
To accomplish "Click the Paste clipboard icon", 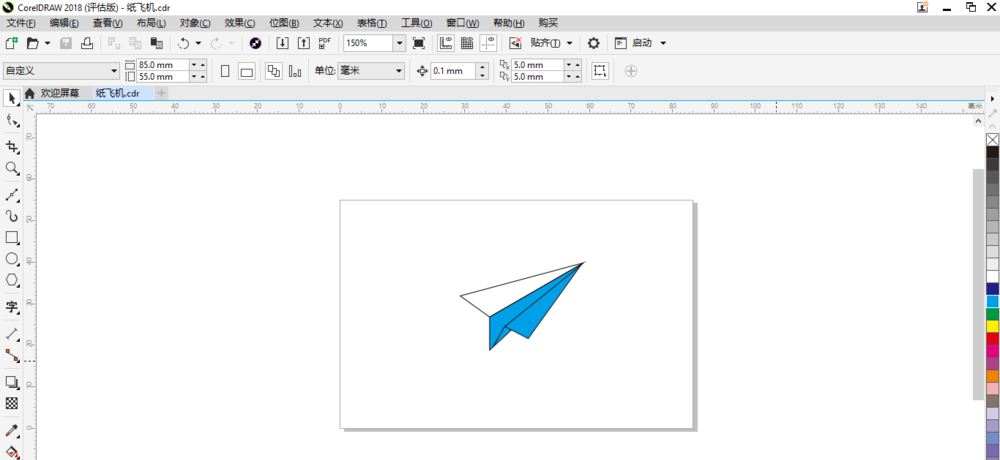I will click(x=156, y=43).
